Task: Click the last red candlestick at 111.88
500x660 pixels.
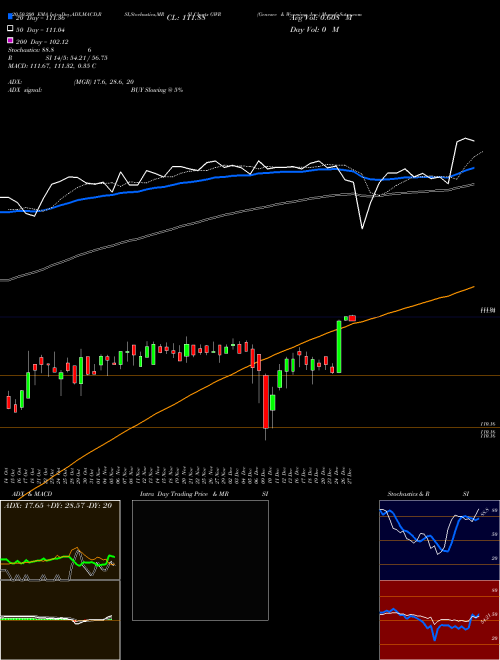Action: click(352, 318)
